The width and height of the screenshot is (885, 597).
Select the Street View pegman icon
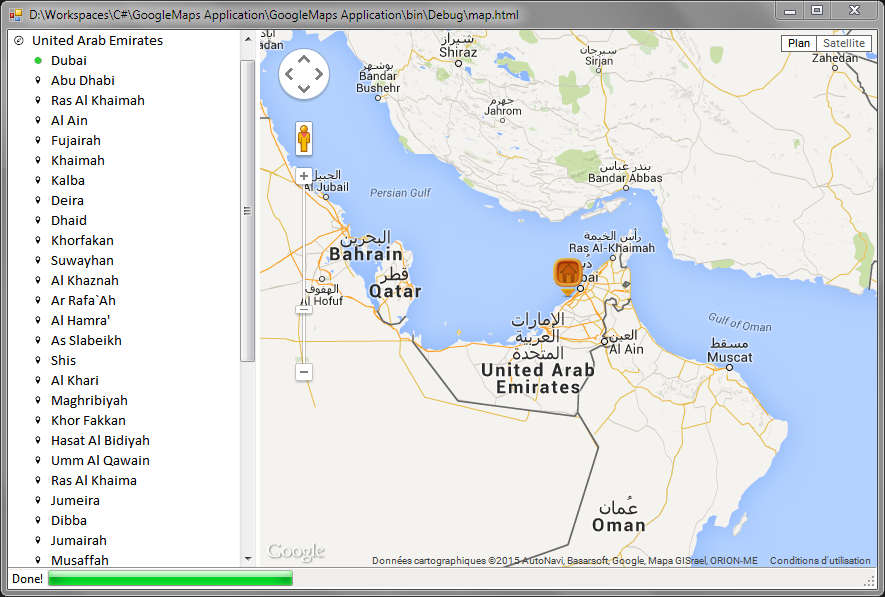(x=304, y=138)
